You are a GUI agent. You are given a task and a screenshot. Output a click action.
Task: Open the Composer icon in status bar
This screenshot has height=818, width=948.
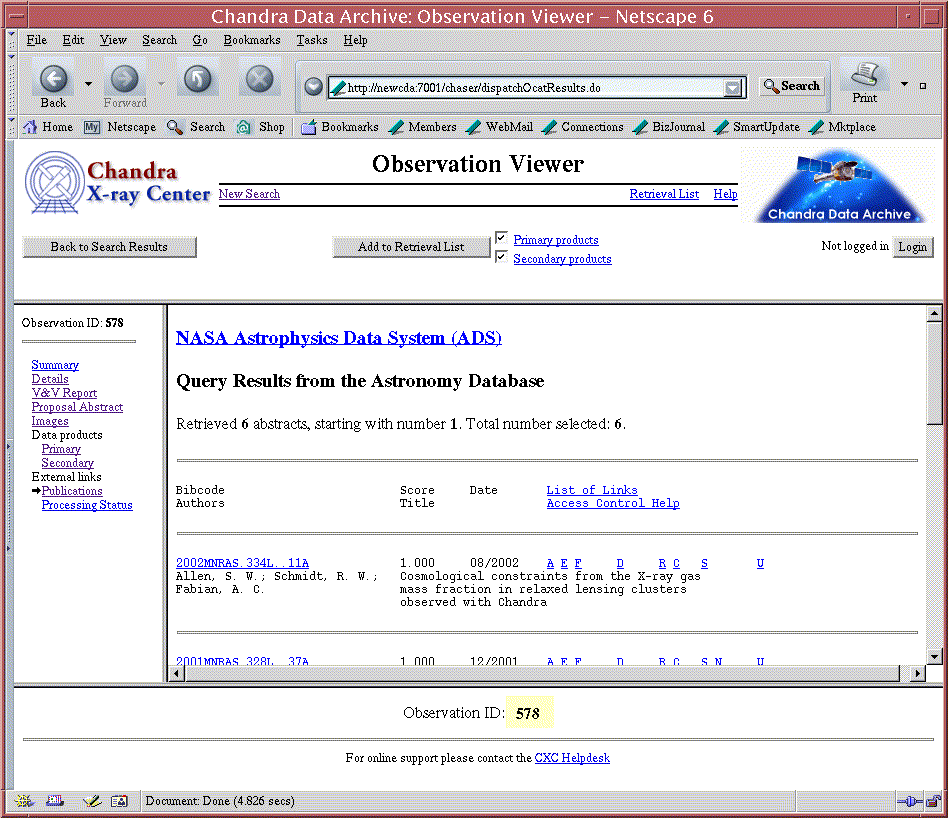pyautogui.click(x=91, y=801)
